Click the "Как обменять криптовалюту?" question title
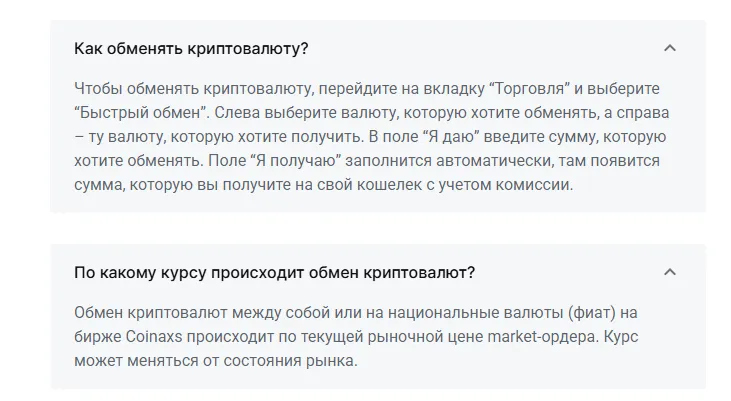The width and height of the screenshot is (731, 401). 191,48
